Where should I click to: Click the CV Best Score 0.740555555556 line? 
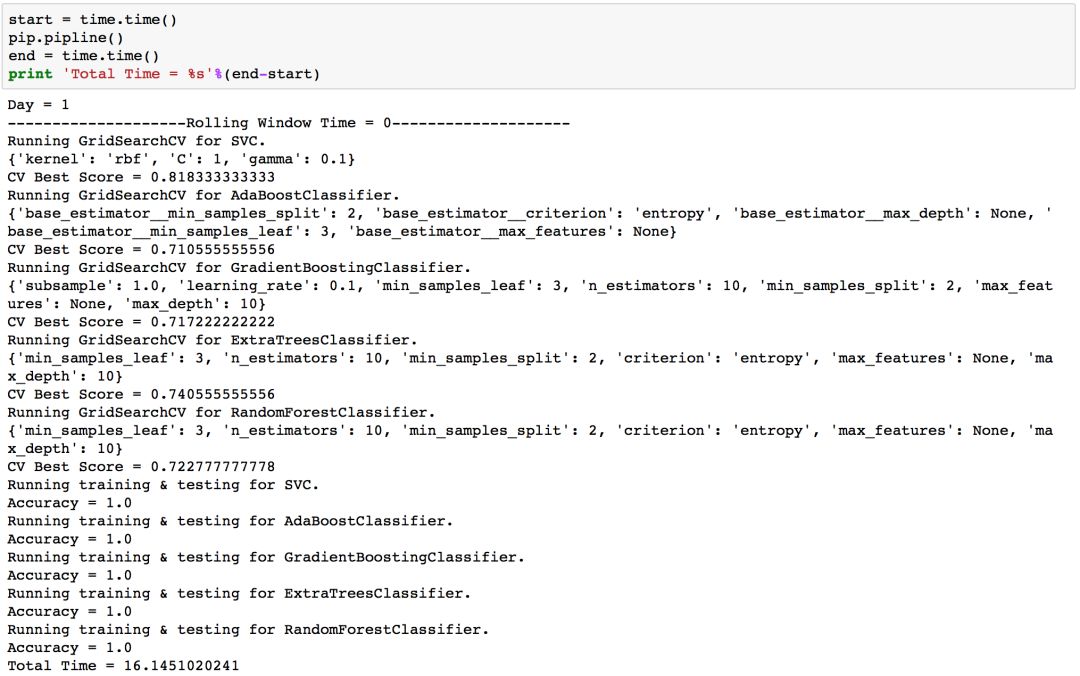(141, 394)
